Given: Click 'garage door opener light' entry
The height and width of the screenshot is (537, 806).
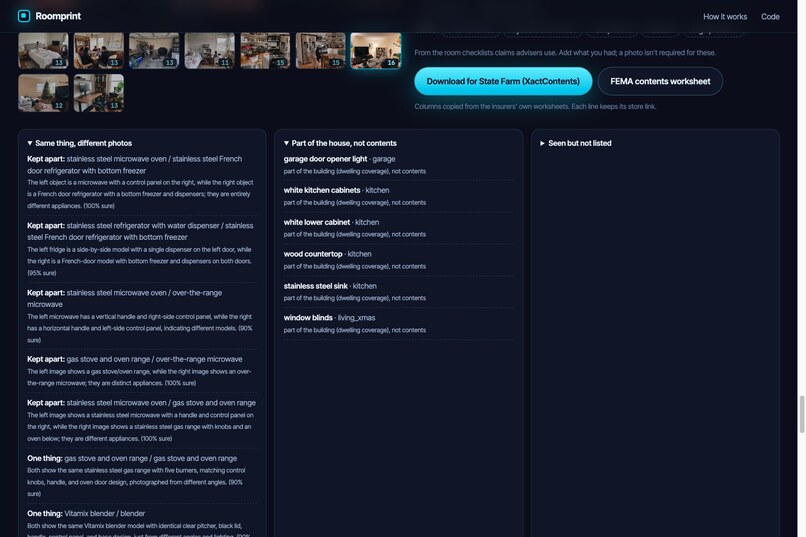Looking at the screenshot, I should (398, 164).
